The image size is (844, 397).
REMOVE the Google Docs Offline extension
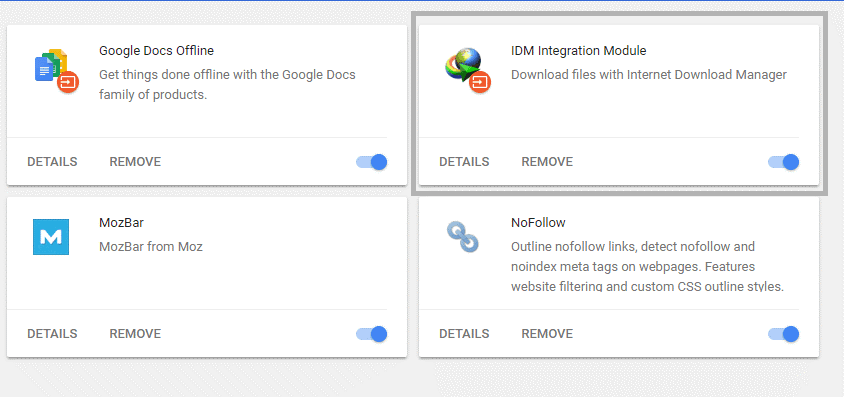135,162
